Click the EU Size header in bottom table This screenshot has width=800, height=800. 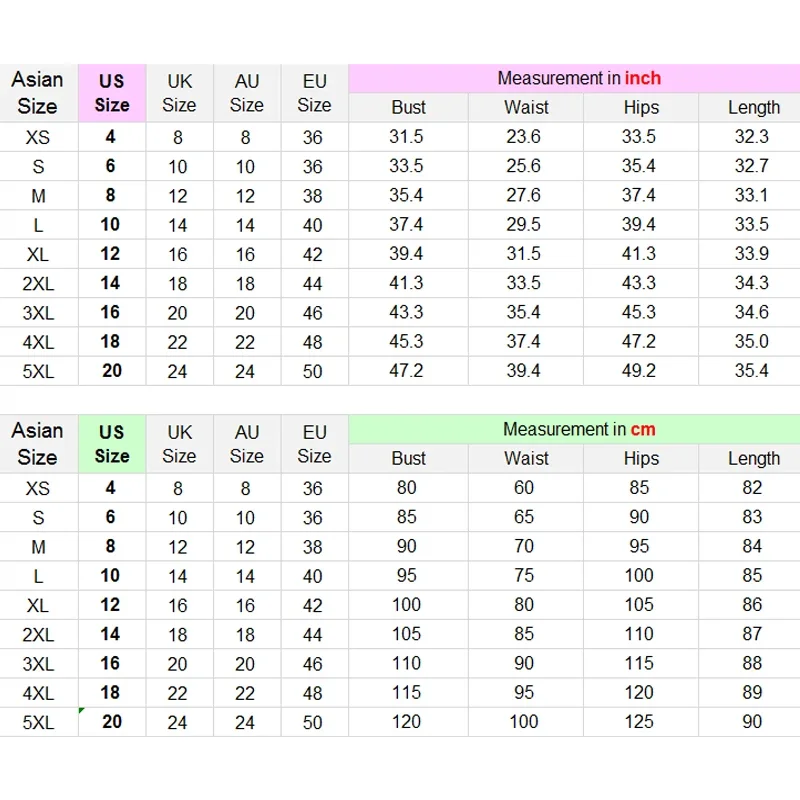pyautogui.click(x=314, y=443)
